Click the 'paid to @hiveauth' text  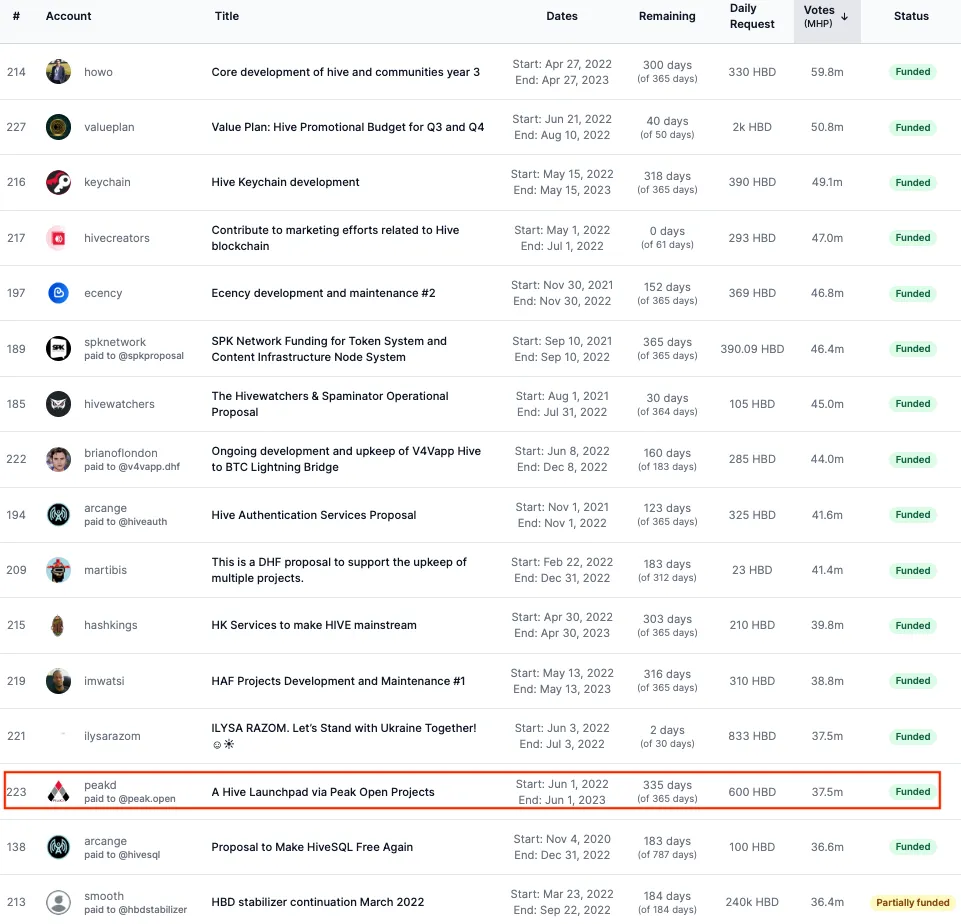[125, 522]
